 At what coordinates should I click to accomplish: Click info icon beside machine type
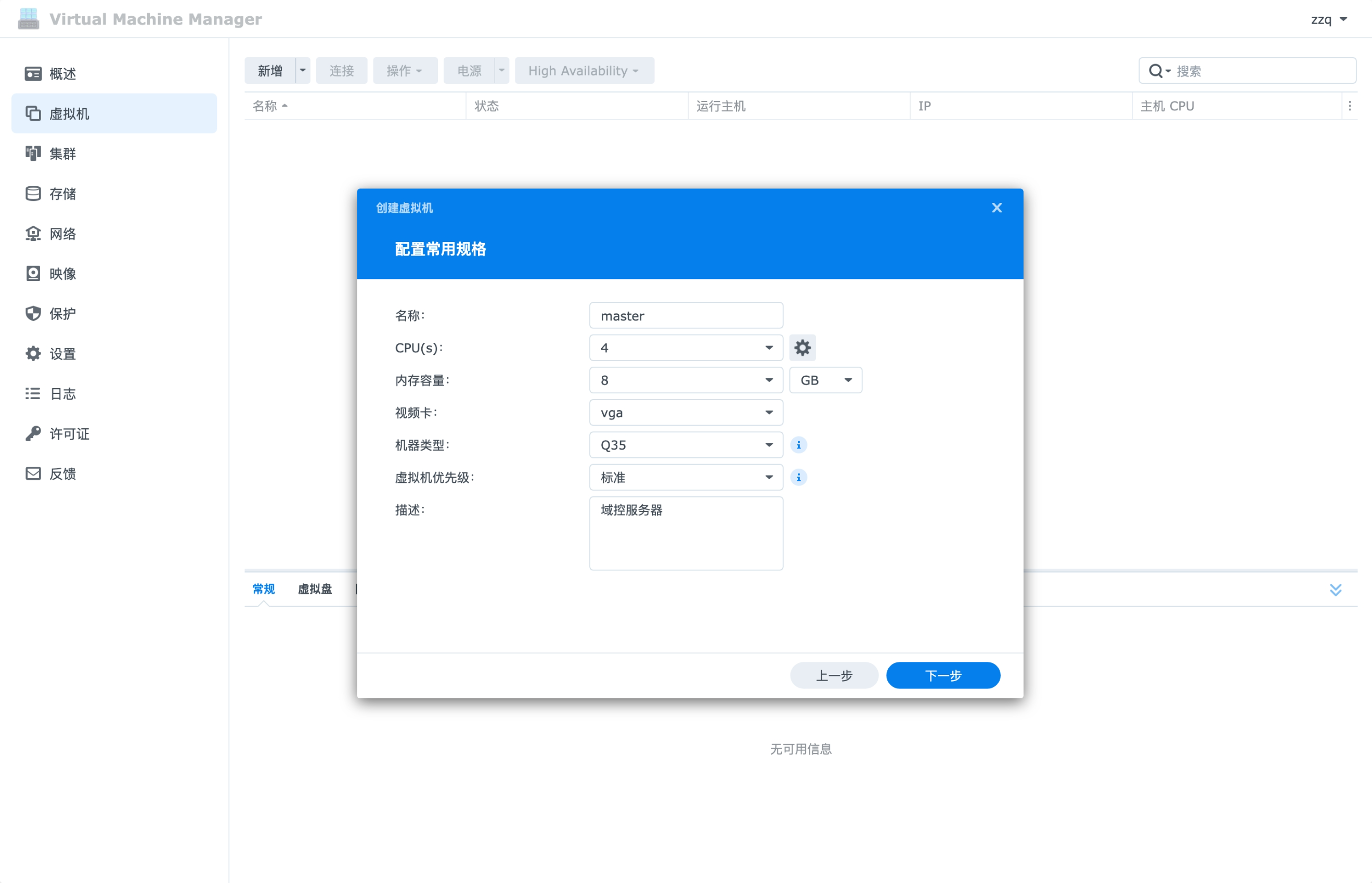click(x=798, y=445)
